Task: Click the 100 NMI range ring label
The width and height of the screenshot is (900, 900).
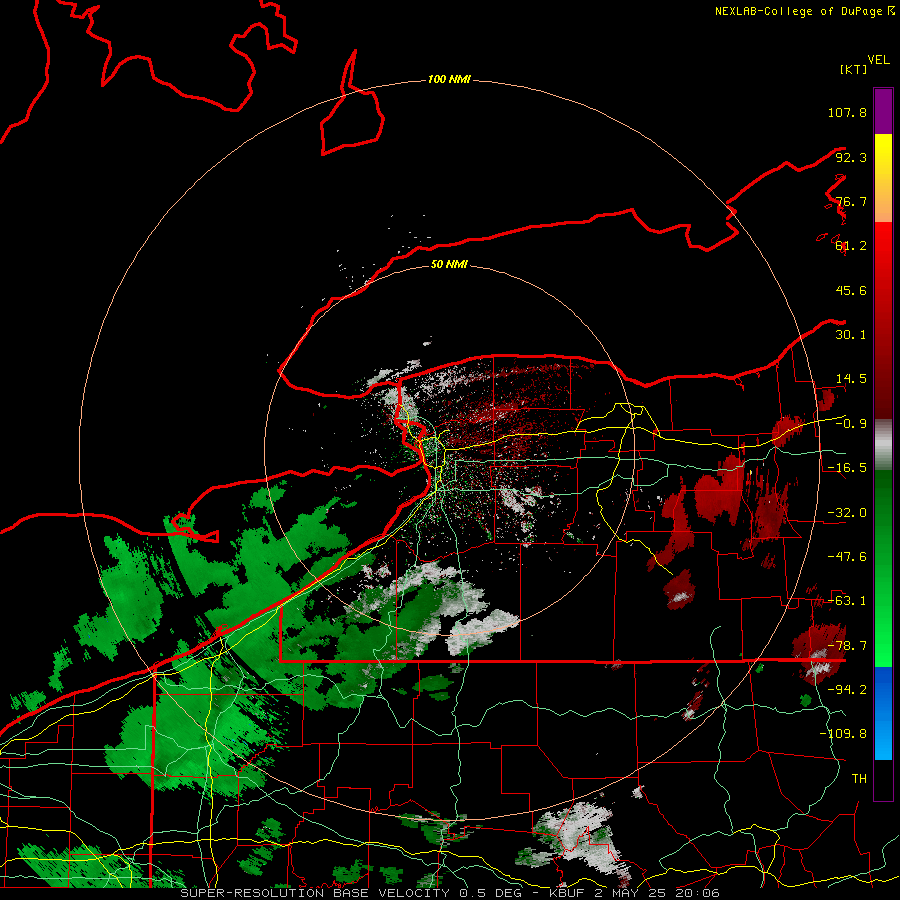Action: [449, 79]
